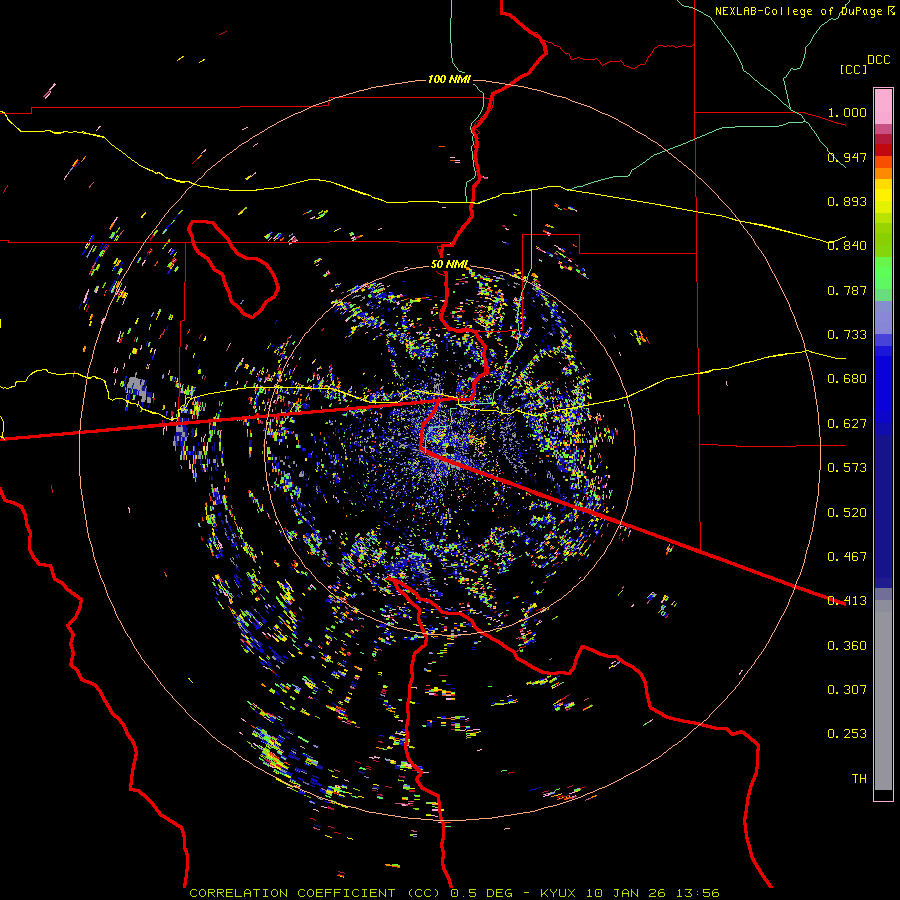
Task: Click the 0.947 legend value
Action: (847, 157)
